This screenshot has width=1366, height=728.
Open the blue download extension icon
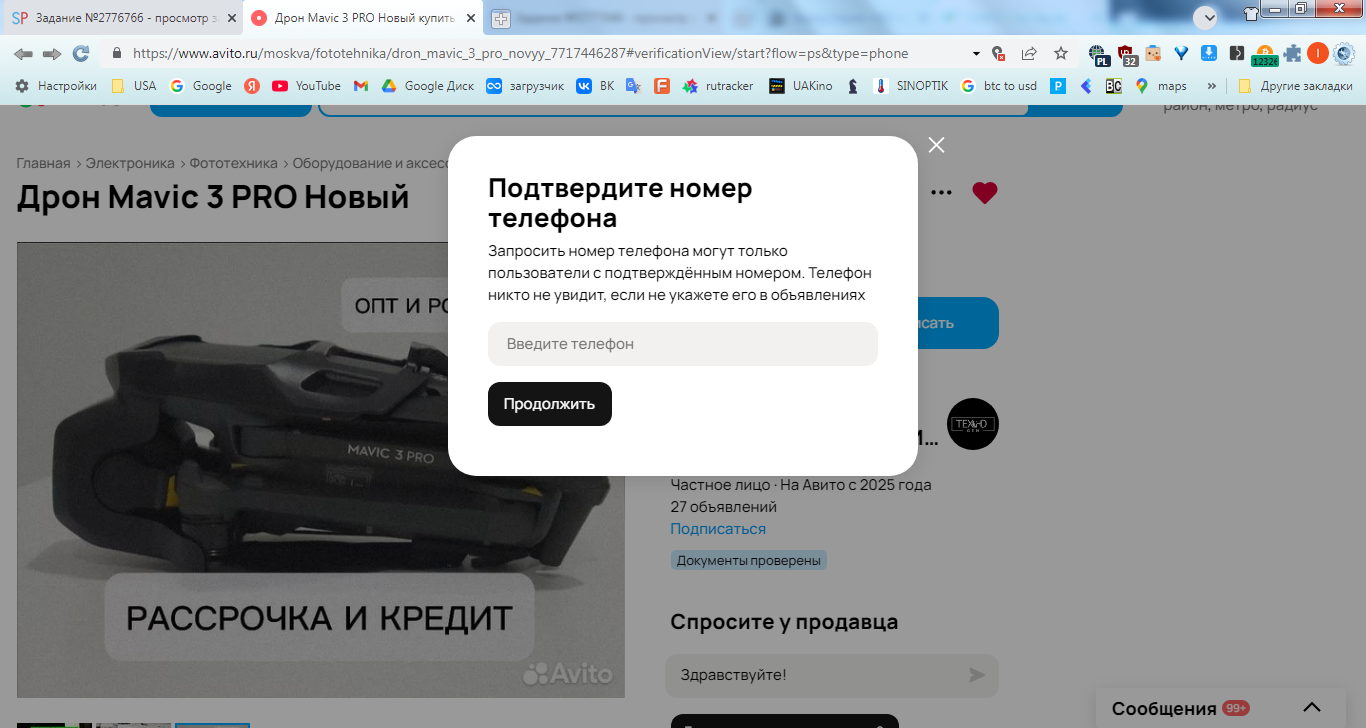tap(1208, 53)
